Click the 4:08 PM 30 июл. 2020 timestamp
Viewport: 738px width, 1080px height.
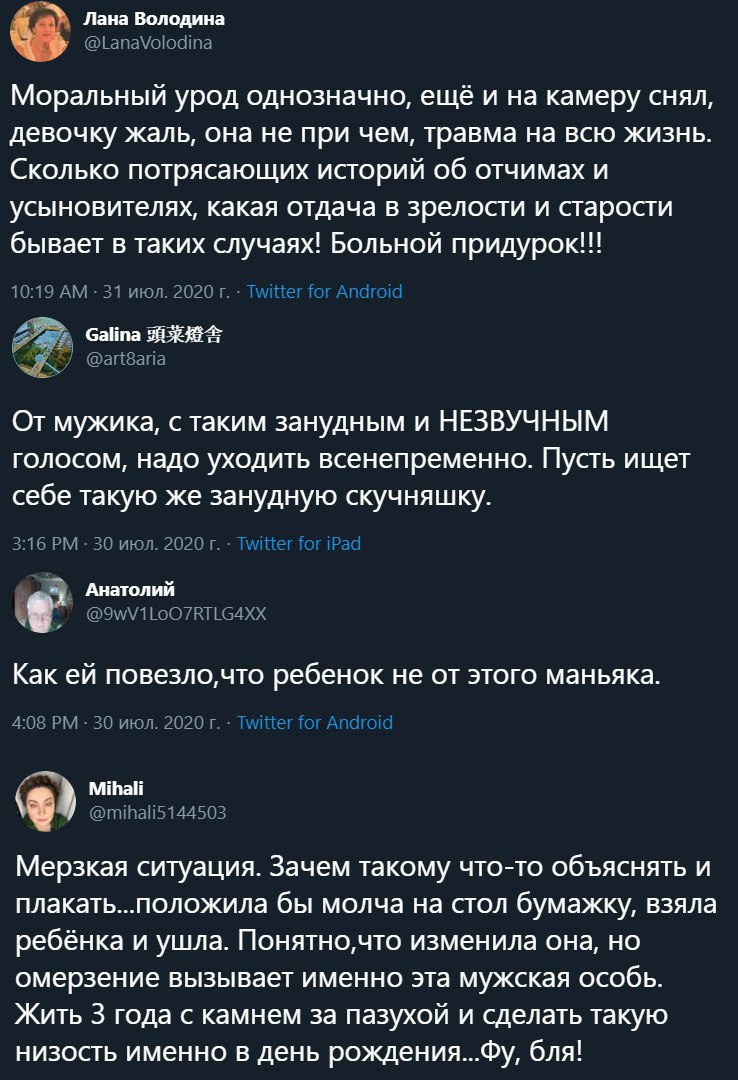pyautogui.click(x=116, y=723)
